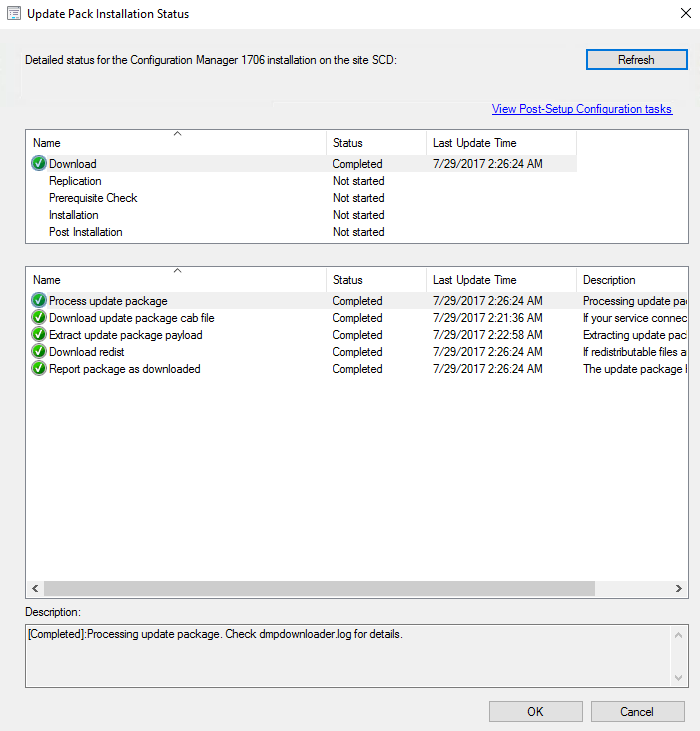
Task: Select the Process update package row
Action: click(x=357, y=301)
